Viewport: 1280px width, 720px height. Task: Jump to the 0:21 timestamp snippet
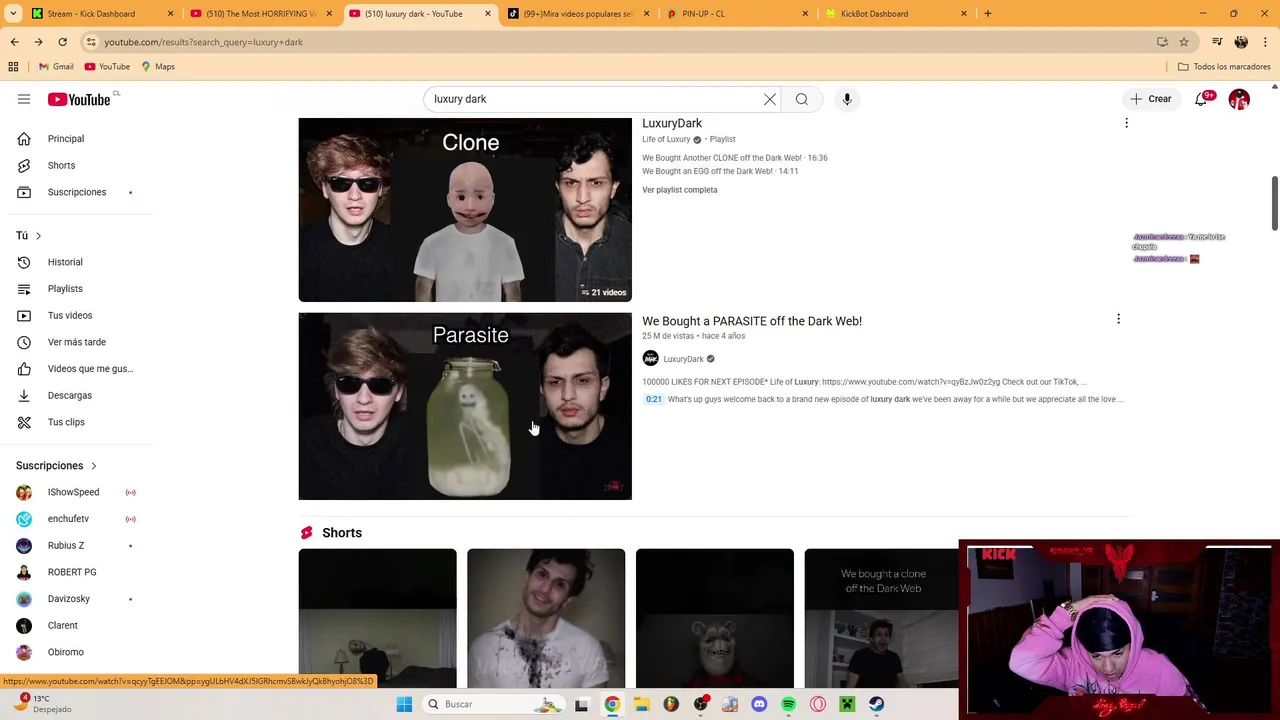[x=653, y=399]
